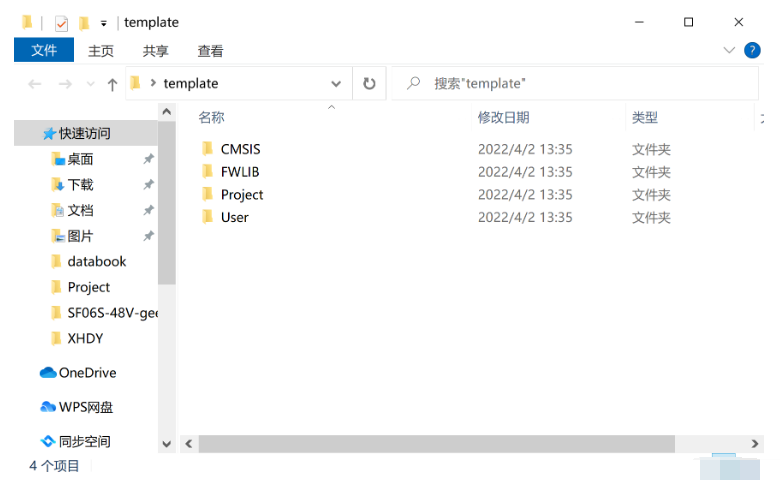The height and width of the screenshot is (487, 783).
Task: Toggle the pin beside 图片
Action: point(148,236)
